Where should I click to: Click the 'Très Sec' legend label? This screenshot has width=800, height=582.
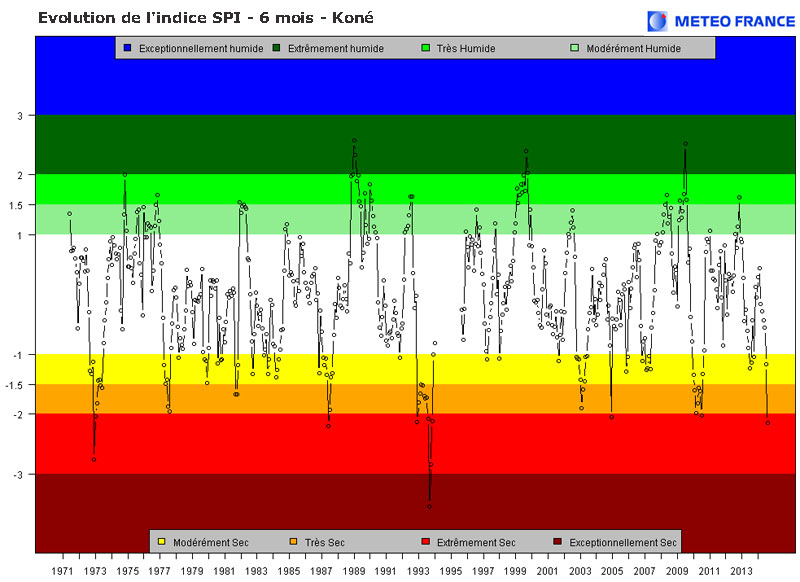(324, 543)
